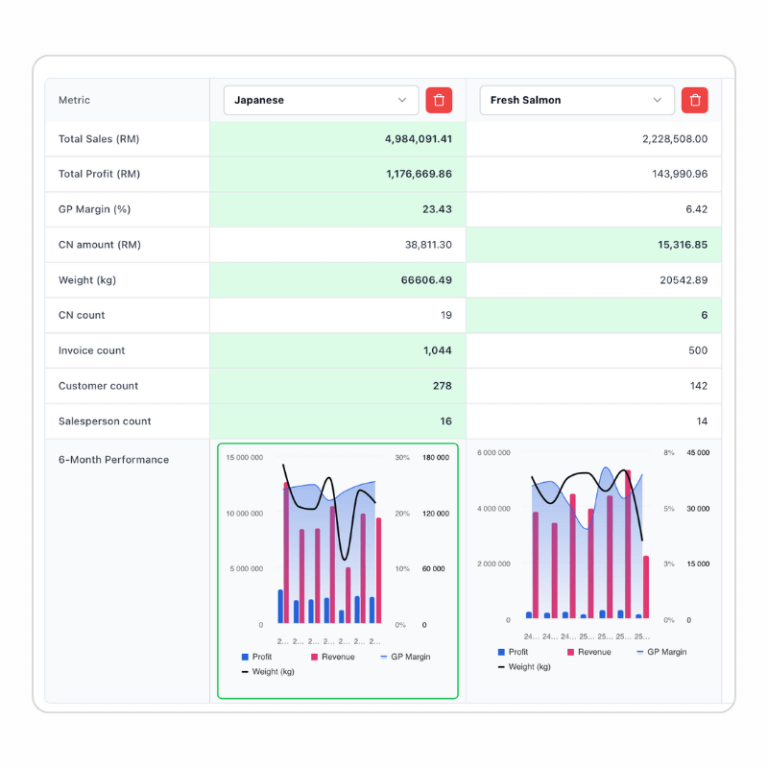Click the 6-Month Performance row label
This screenshot has width=768, height=768.
(x=114, y=460)
